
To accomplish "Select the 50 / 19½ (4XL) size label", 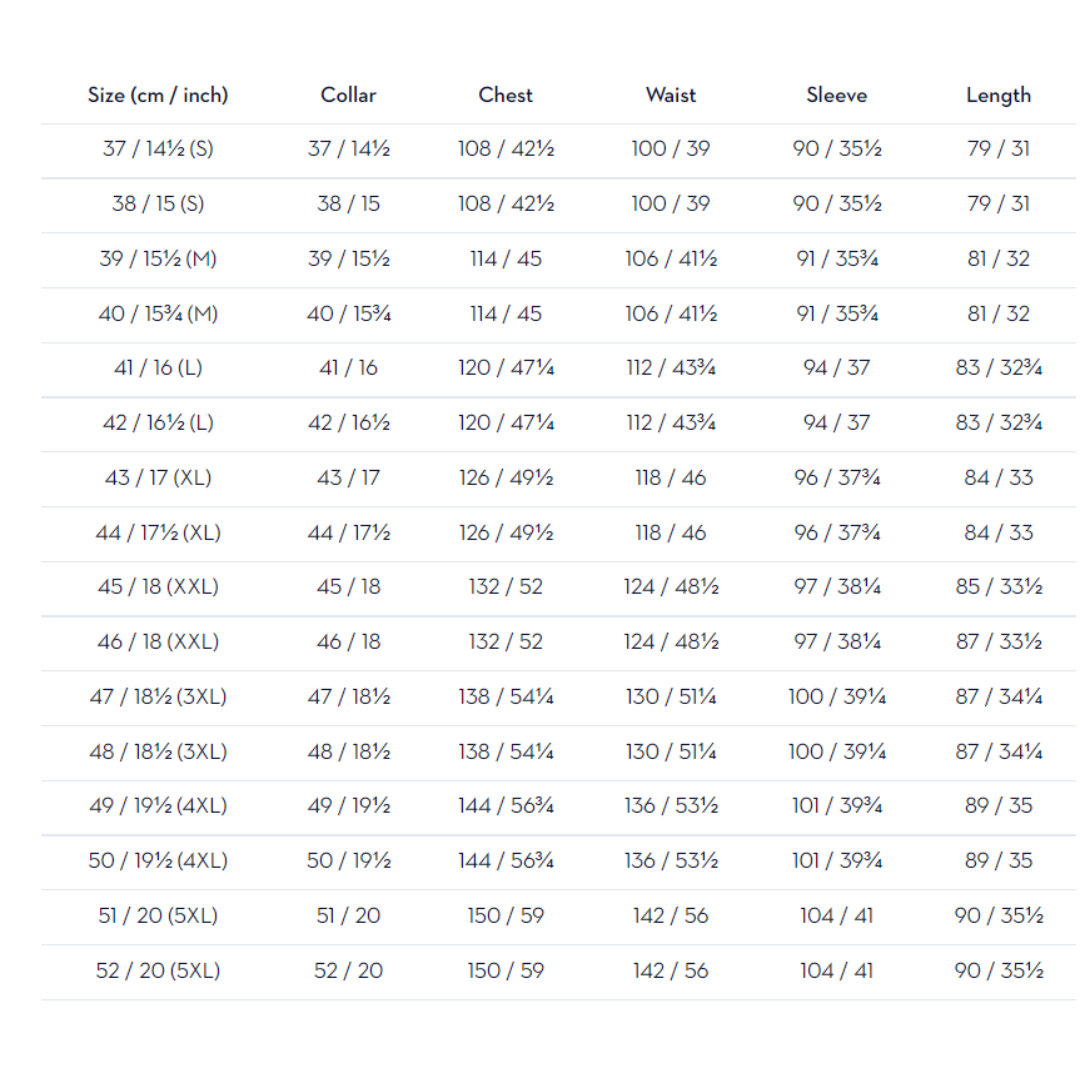I will 158,861.
